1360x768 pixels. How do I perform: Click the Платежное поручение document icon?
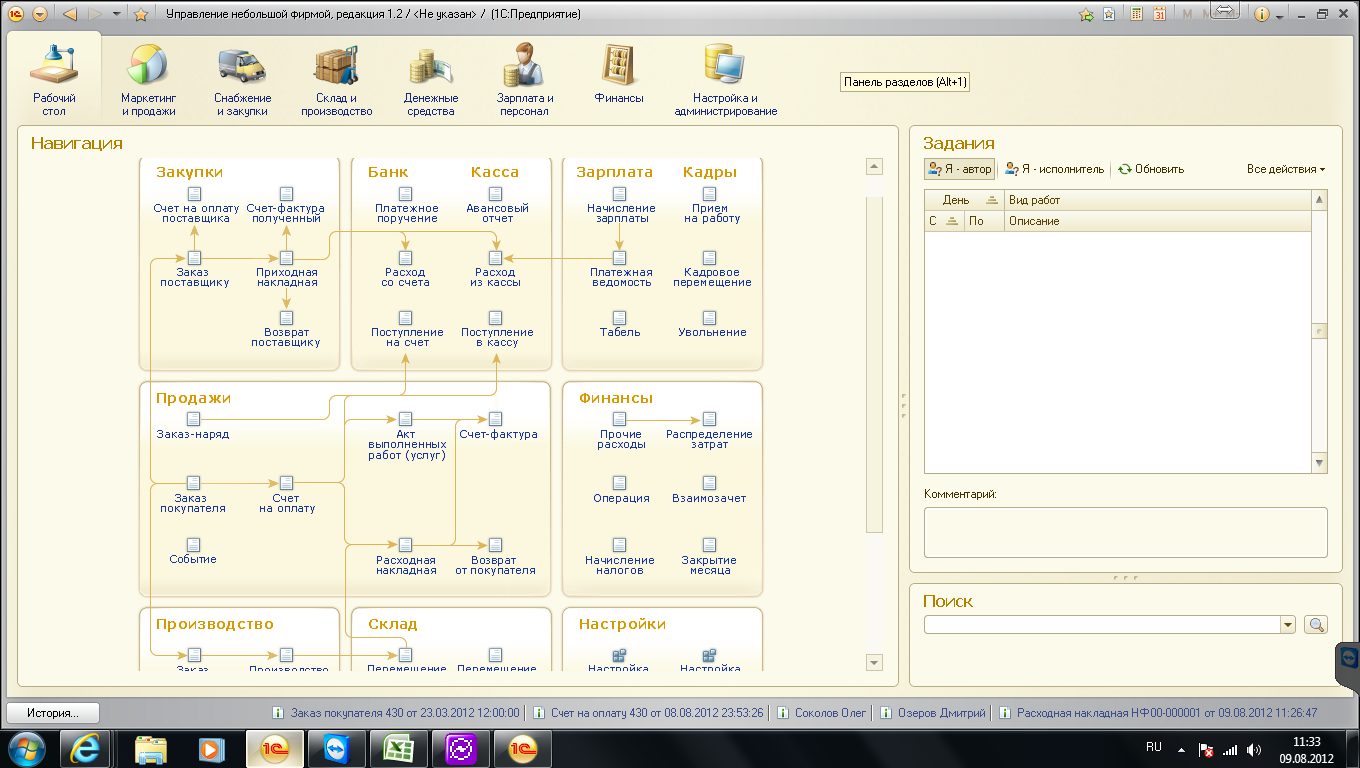[x=406, y=194]
